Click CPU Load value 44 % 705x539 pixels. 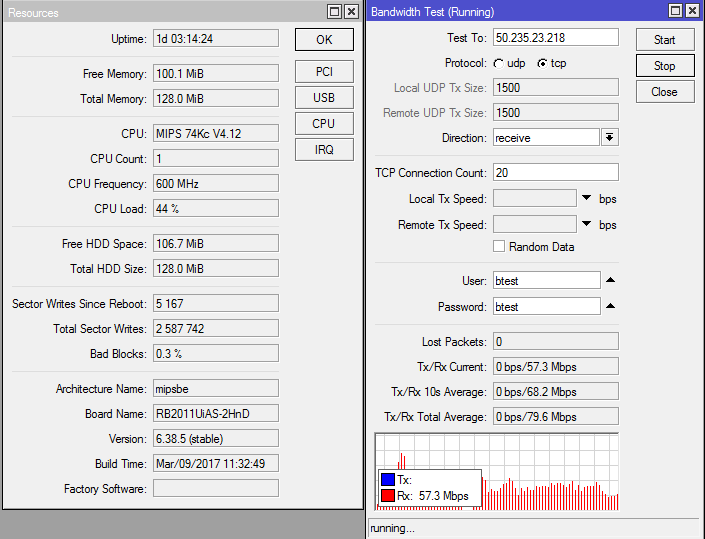216,209
